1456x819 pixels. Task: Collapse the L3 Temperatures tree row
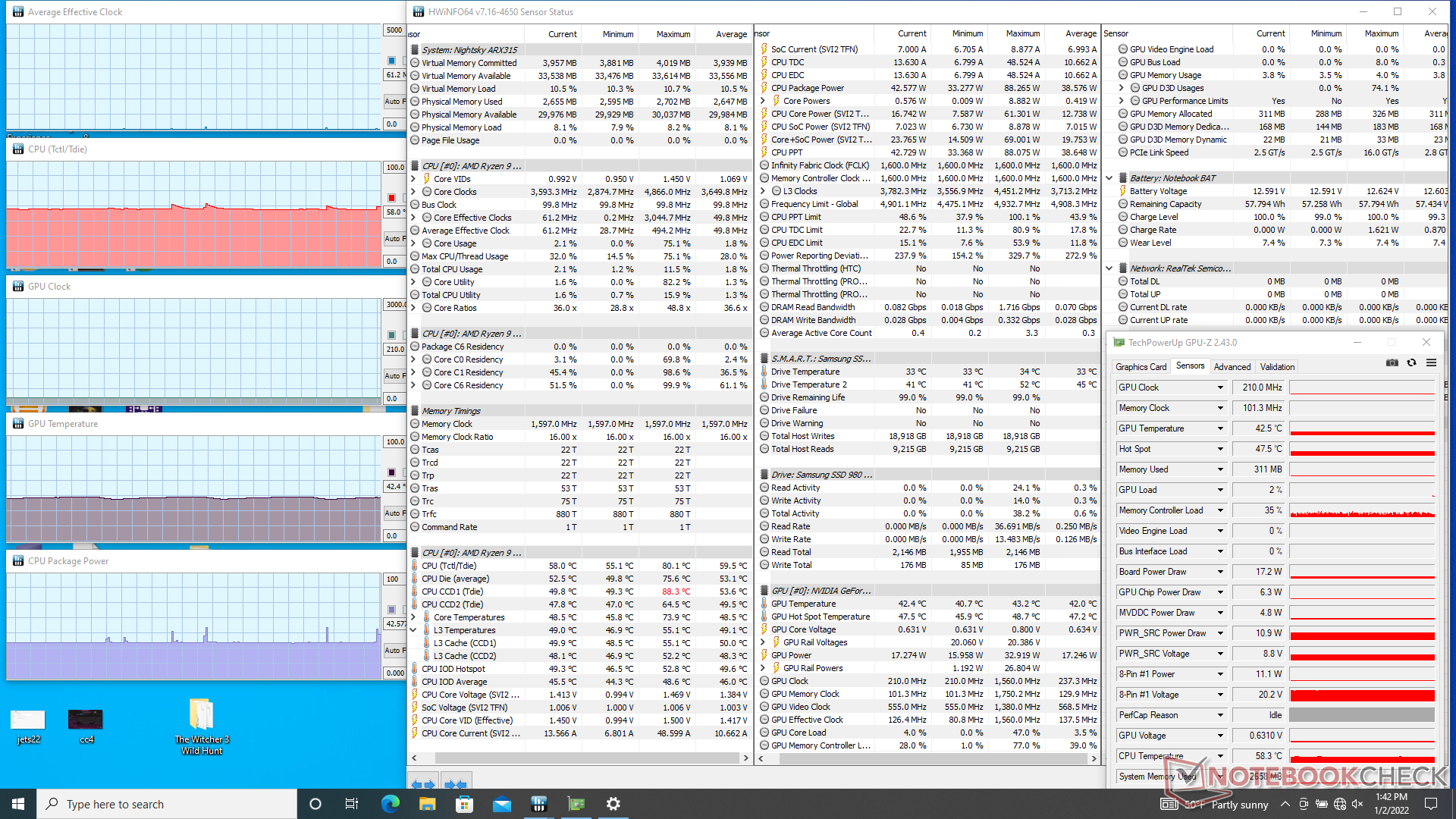[414, 630]
